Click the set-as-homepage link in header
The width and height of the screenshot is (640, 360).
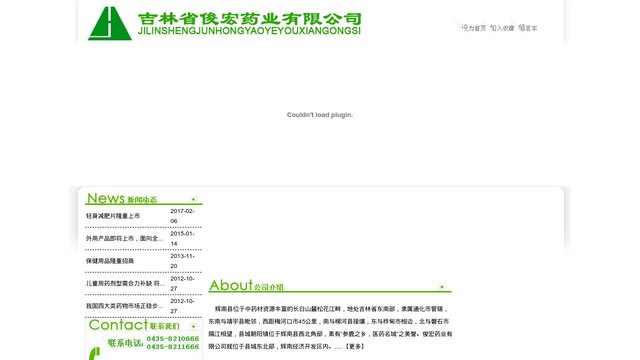pos(474,28)
